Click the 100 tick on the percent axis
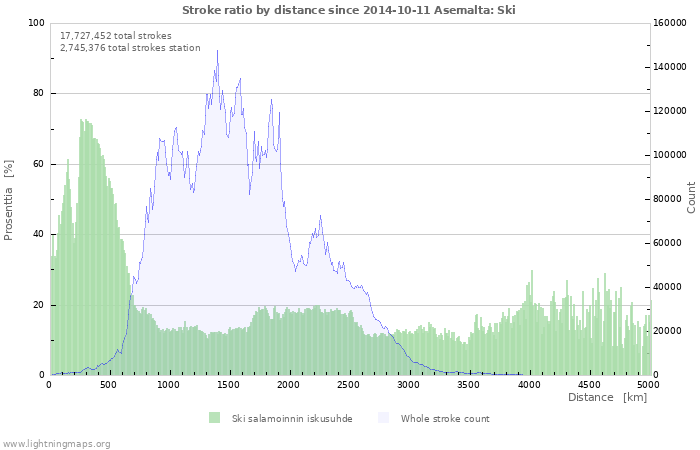Image resolution: width=700 pixels, height=450 pixels. pos(36,23)
